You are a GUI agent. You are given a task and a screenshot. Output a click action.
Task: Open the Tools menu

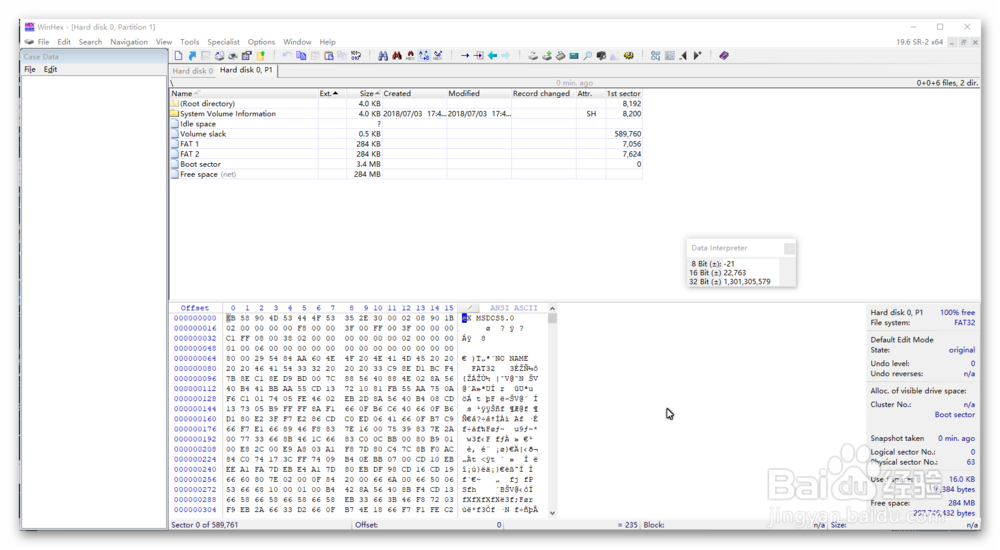(x=189, y=41)
